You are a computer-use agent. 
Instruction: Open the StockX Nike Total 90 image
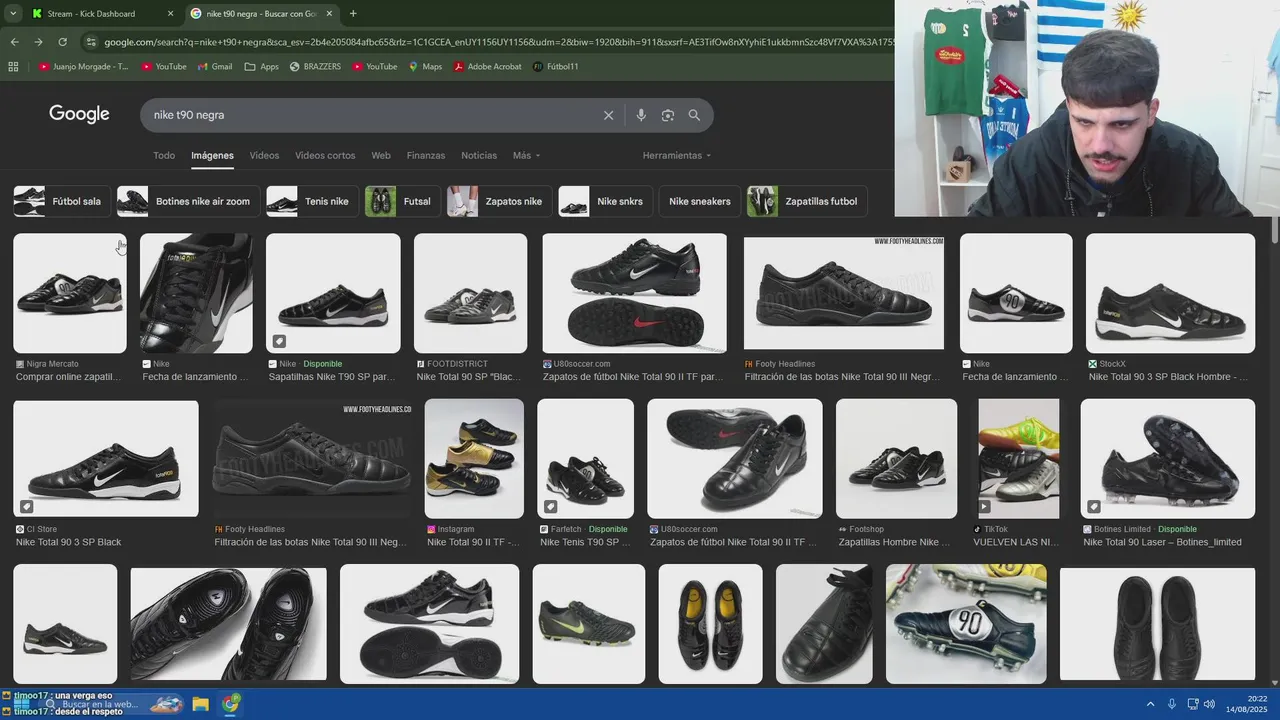coord(1170,293)
